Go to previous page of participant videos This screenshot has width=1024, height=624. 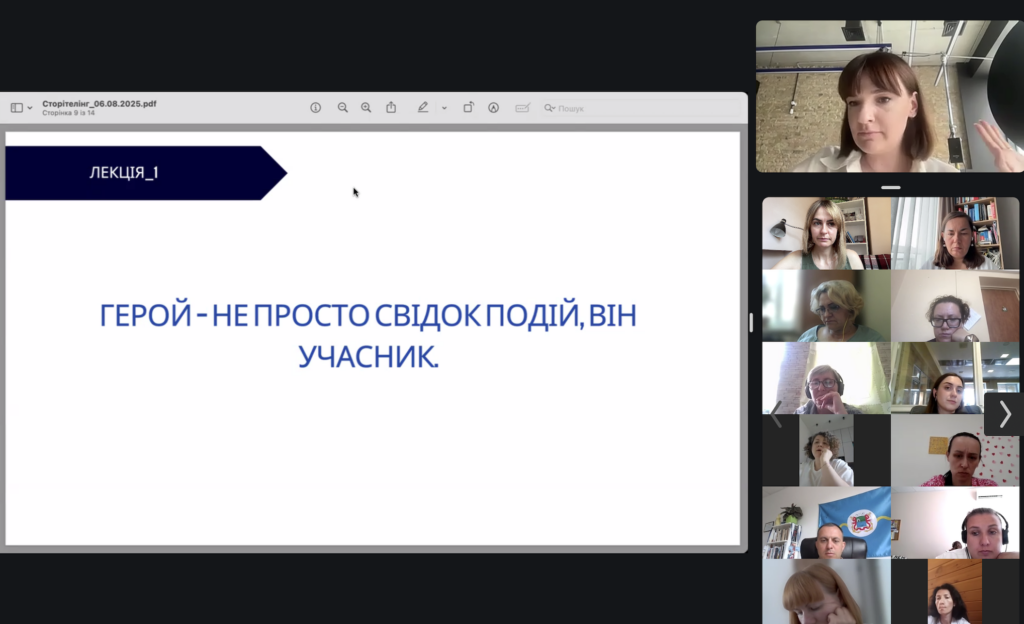tap(776, 414)
